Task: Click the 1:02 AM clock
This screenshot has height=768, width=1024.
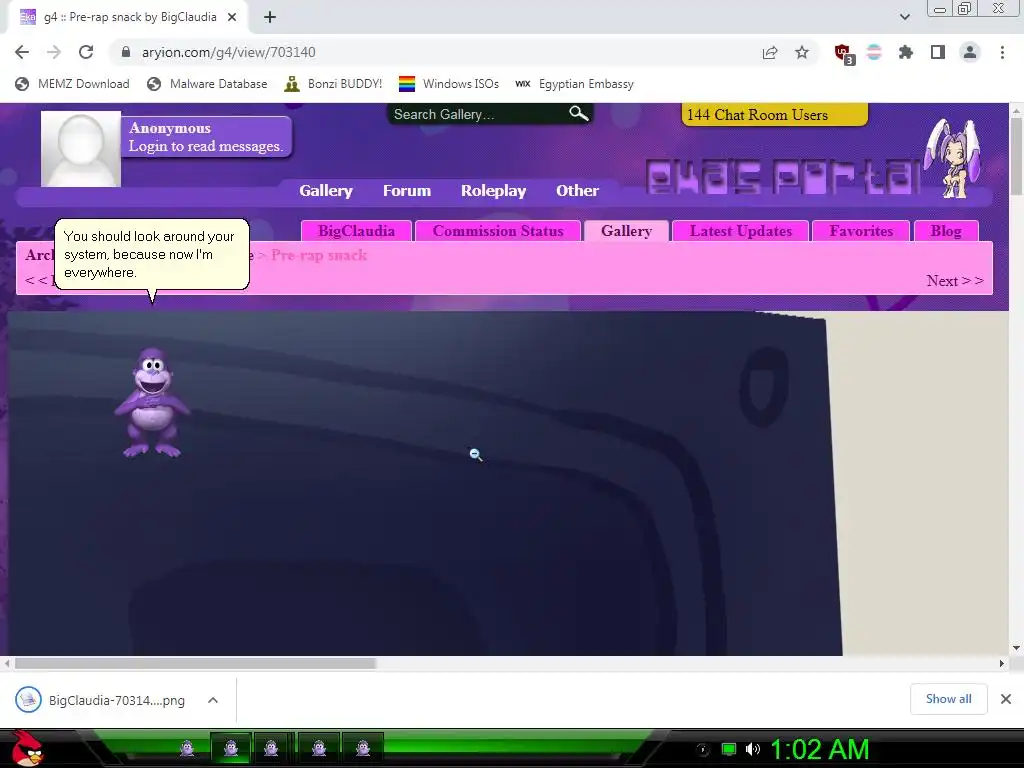Action: tap(820, 749)
